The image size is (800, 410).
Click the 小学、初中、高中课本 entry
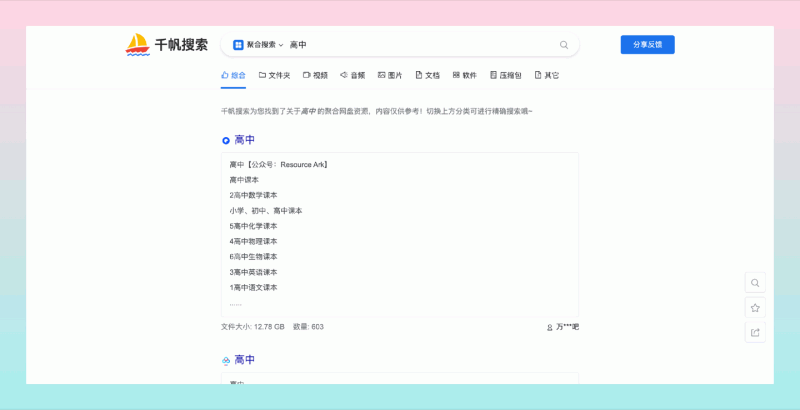pos(265,211)
